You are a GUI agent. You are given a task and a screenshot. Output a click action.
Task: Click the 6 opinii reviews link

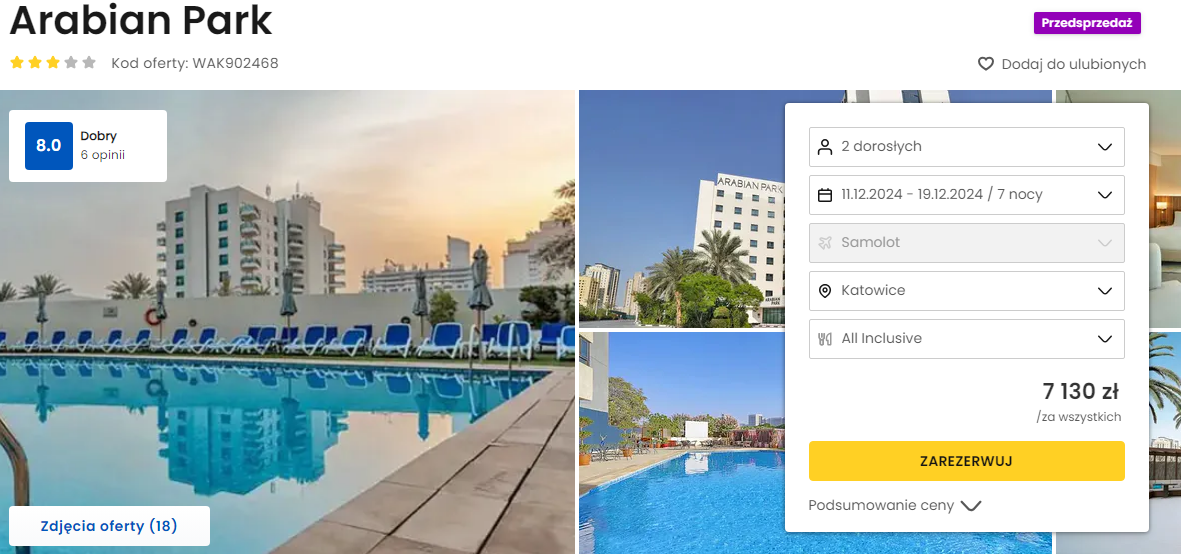(102, 155)
